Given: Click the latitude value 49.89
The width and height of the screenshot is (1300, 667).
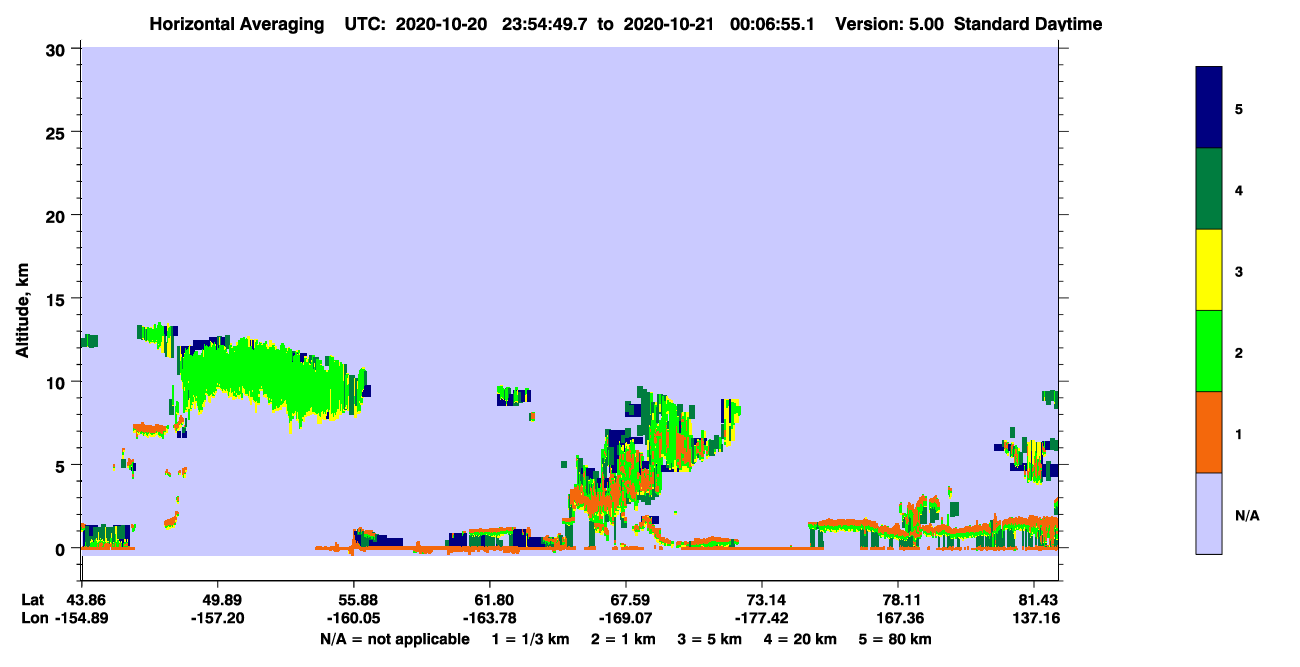Looking at the screenshot, I should coord(218,600).
